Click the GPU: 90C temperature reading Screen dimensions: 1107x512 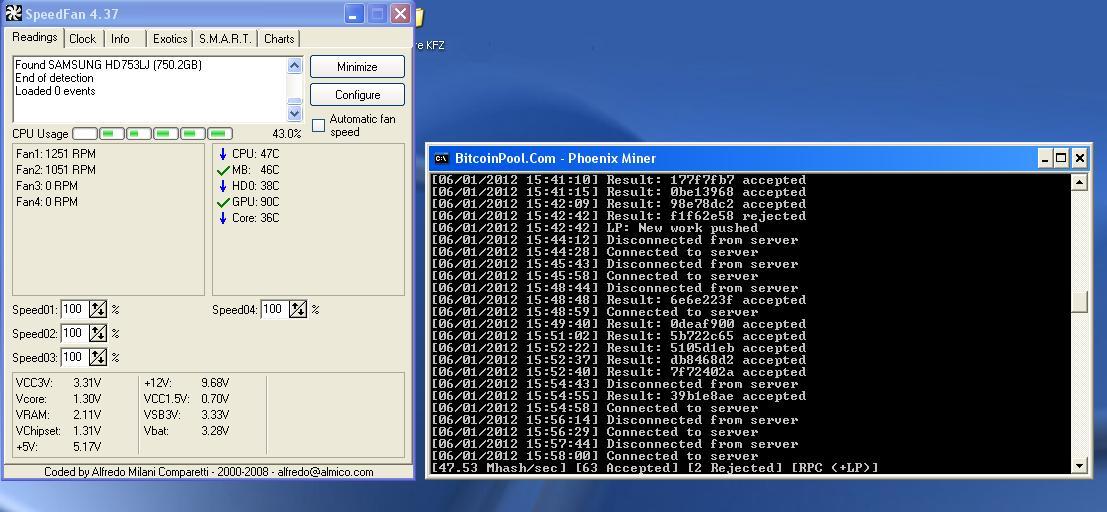(x=256, y=202)
